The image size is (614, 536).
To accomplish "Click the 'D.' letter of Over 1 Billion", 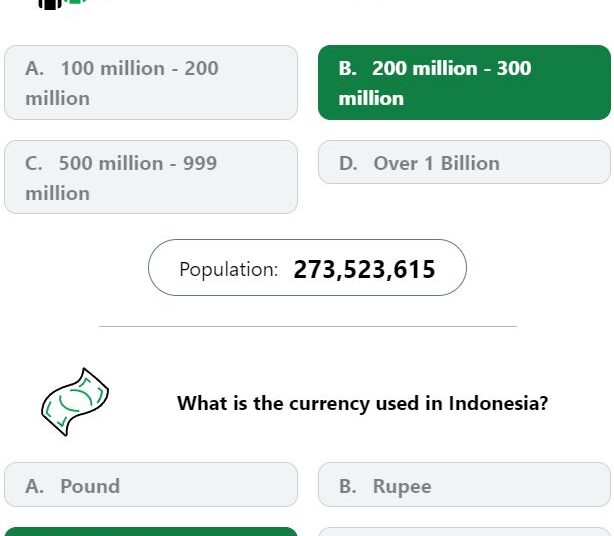I will click(x=348, y=163).
